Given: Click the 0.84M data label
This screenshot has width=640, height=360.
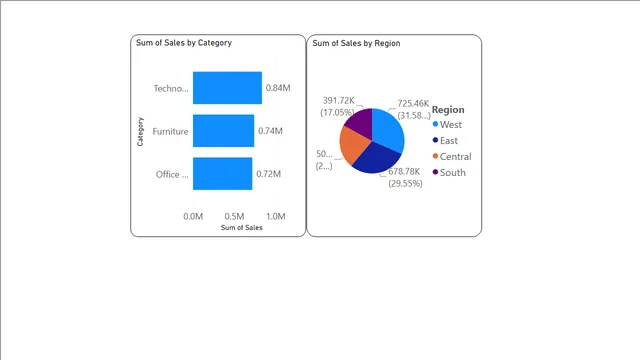Looking at the screenshot, I should pyautogui.click(x=278, y=88).
